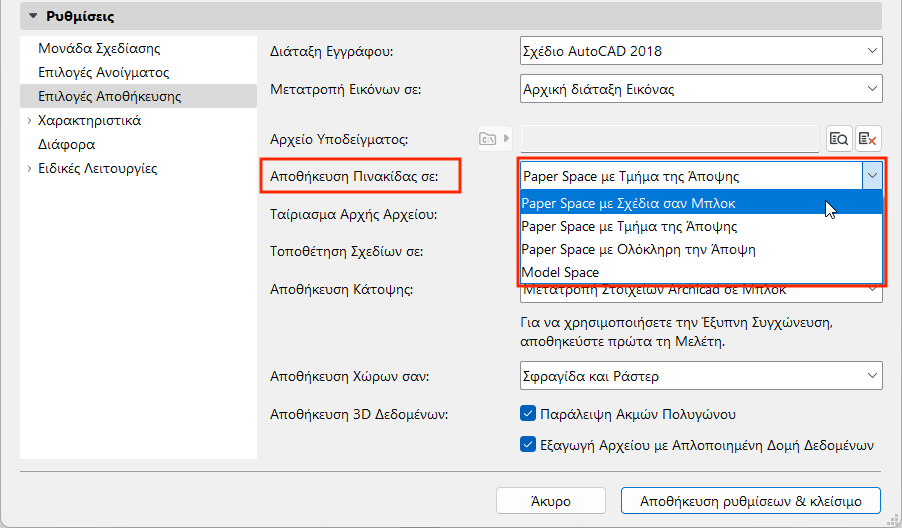Toggle Παράλειψη Ακμών Πολυγώνου checkbox
The height and width of the screenshot is (528, 902).
[x=529, y=413]
